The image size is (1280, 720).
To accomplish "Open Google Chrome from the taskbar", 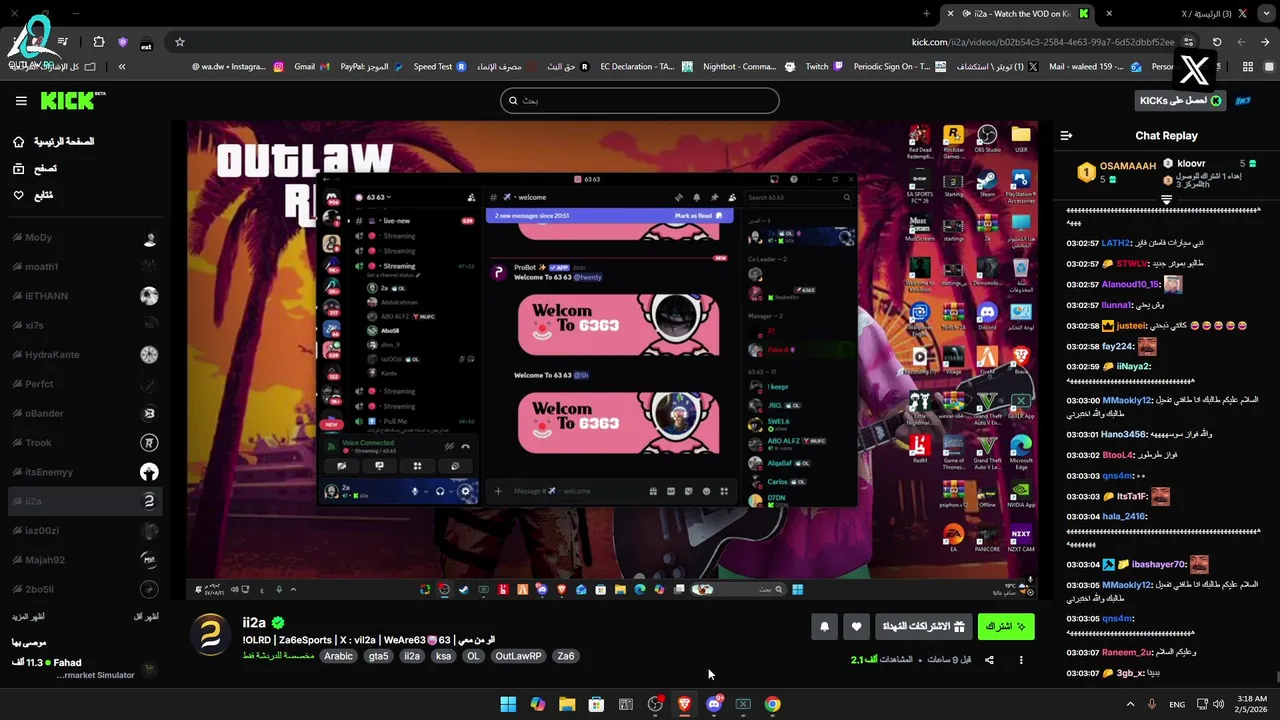I will 773,704.
